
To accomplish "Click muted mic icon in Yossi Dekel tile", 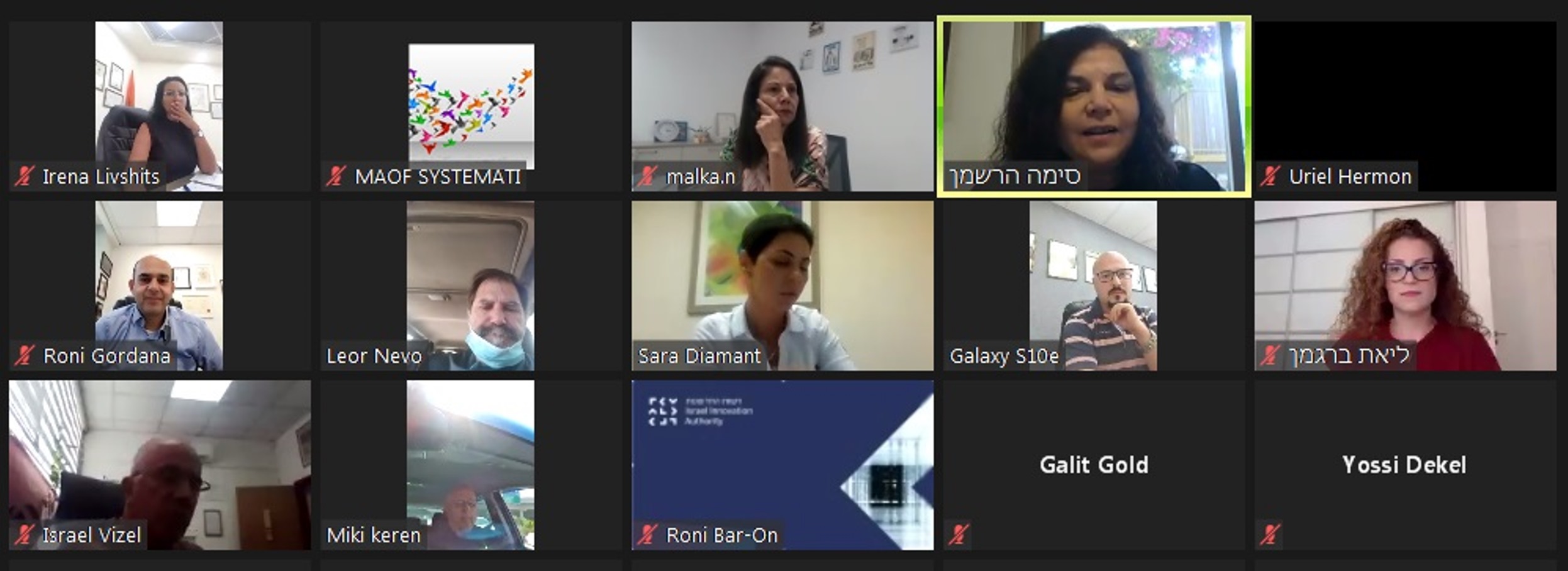I will coord(1271,535).
